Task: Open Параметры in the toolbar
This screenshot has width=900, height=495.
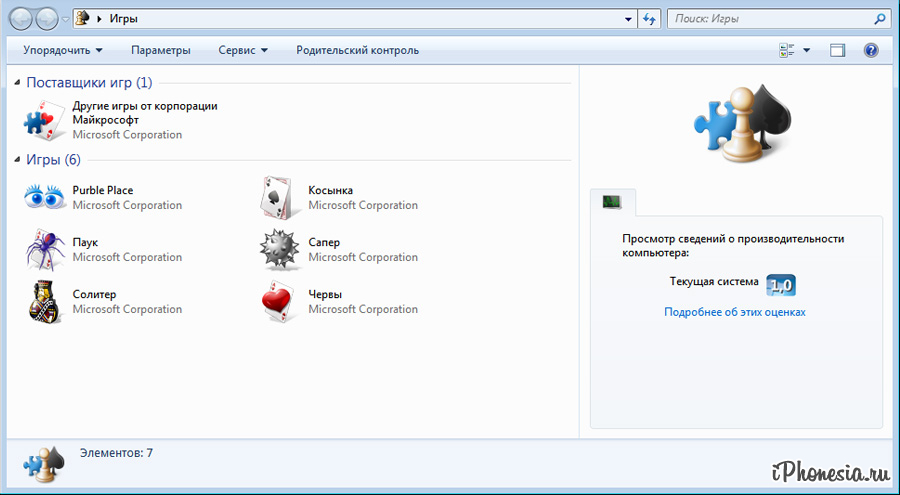Action: [161, 50]
